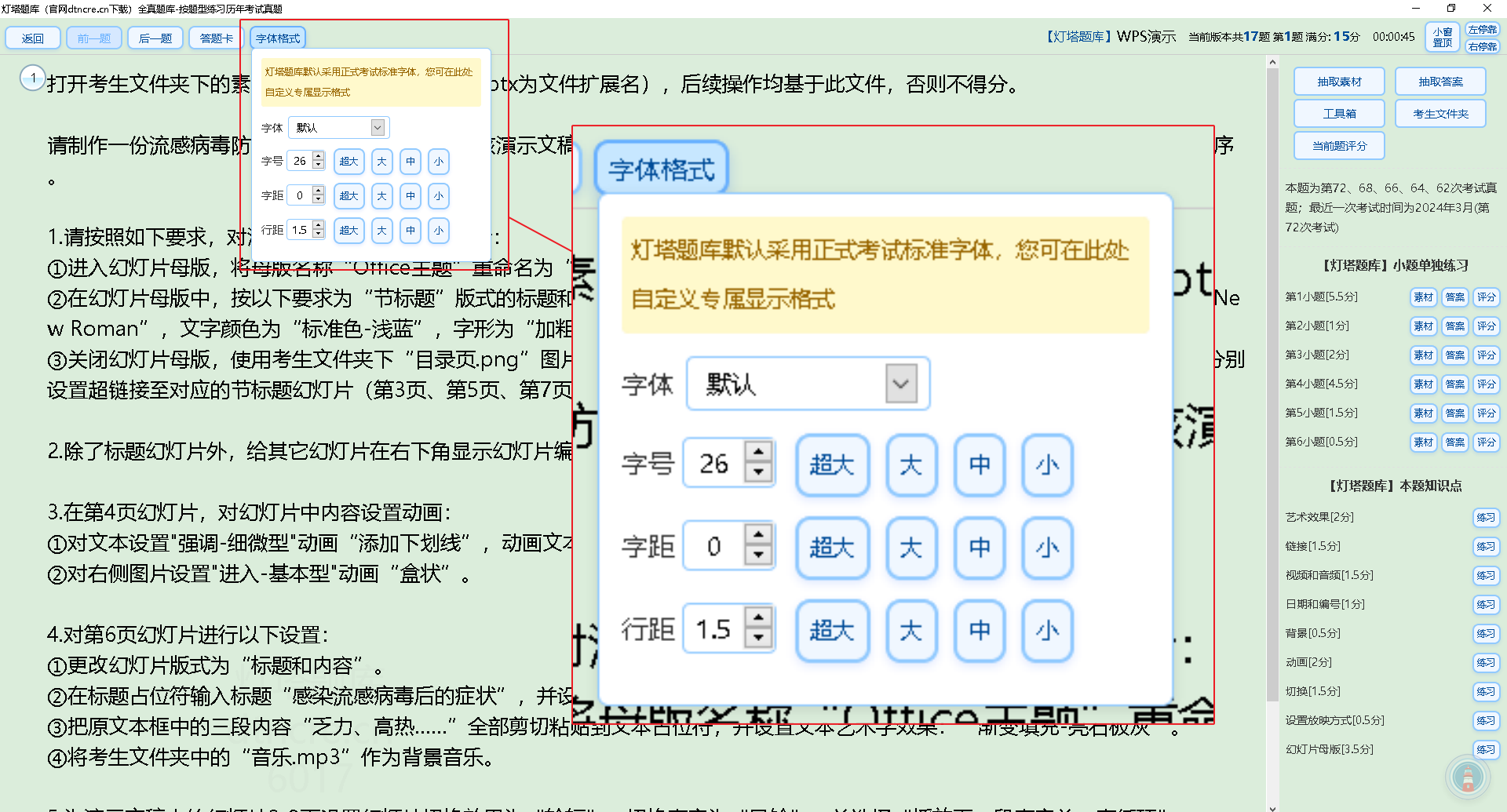The height and width of the screenshot is (812, 1507).
Task: Click the 返回 button
Action: tap(33, 38)
